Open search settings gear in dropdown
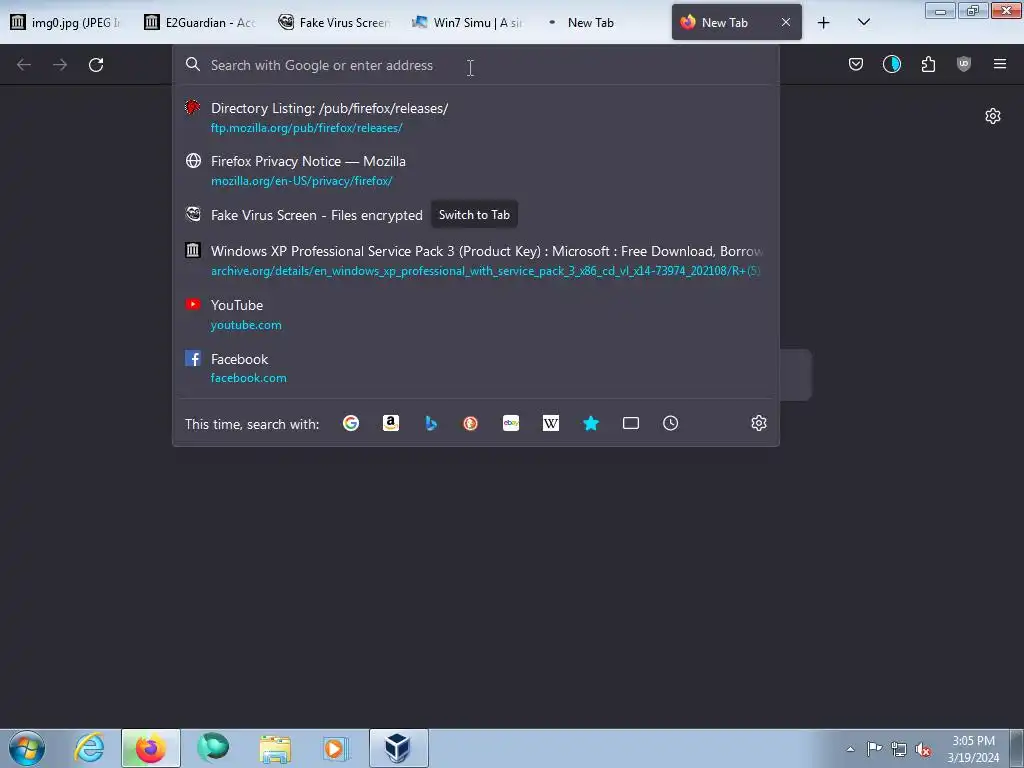The image size is (1024, 768). (758, 423)
